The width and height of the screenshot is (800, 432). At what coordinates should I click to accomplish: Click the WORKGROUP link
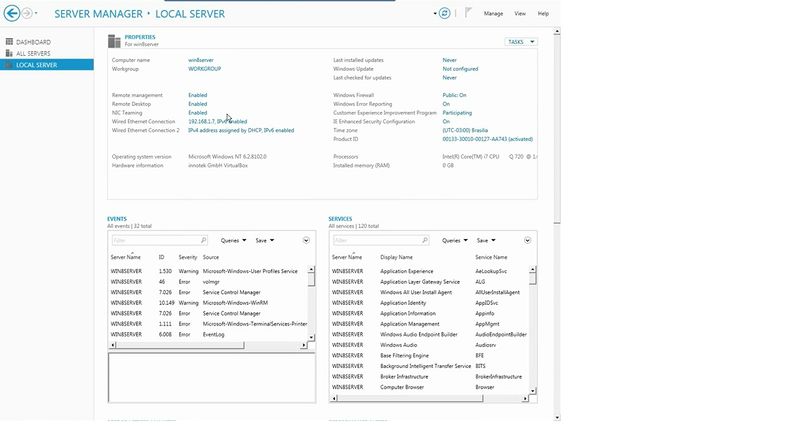point(205,69)
